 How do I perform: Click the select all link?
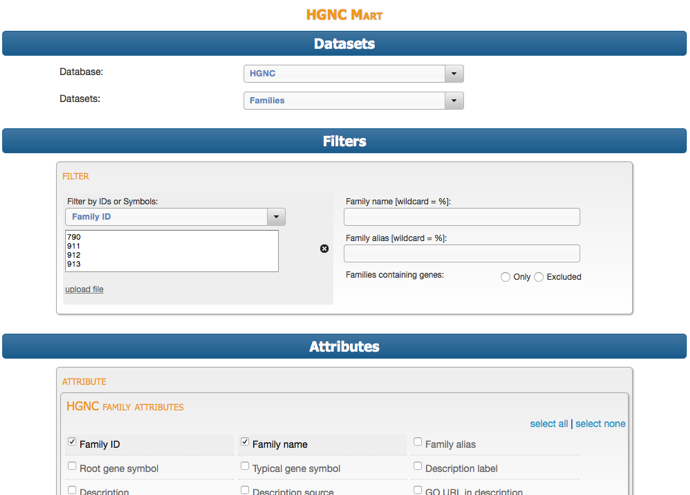548,424
